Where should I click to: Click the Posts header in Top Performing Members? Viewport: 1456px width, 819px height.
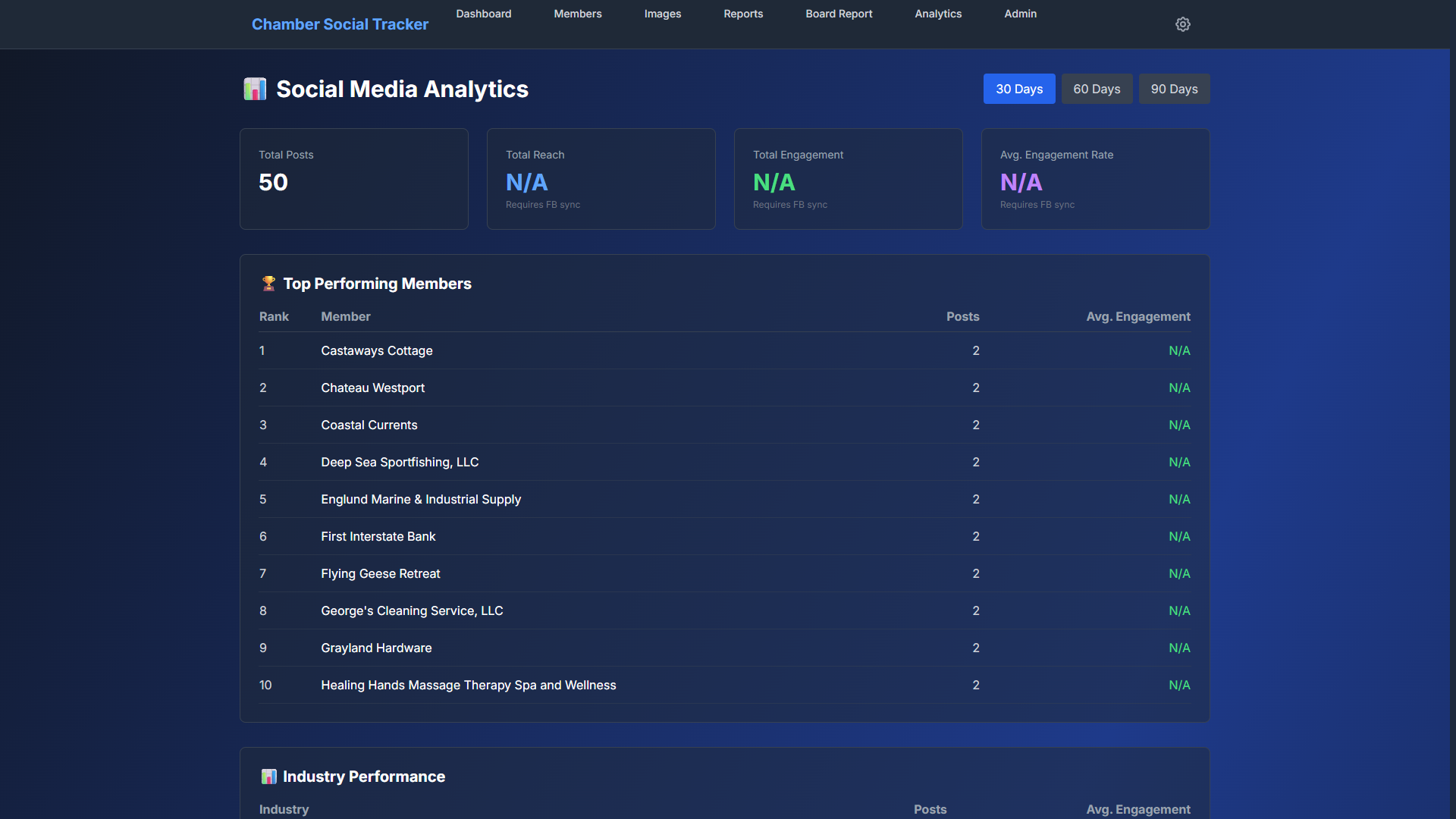coord(962,316)
